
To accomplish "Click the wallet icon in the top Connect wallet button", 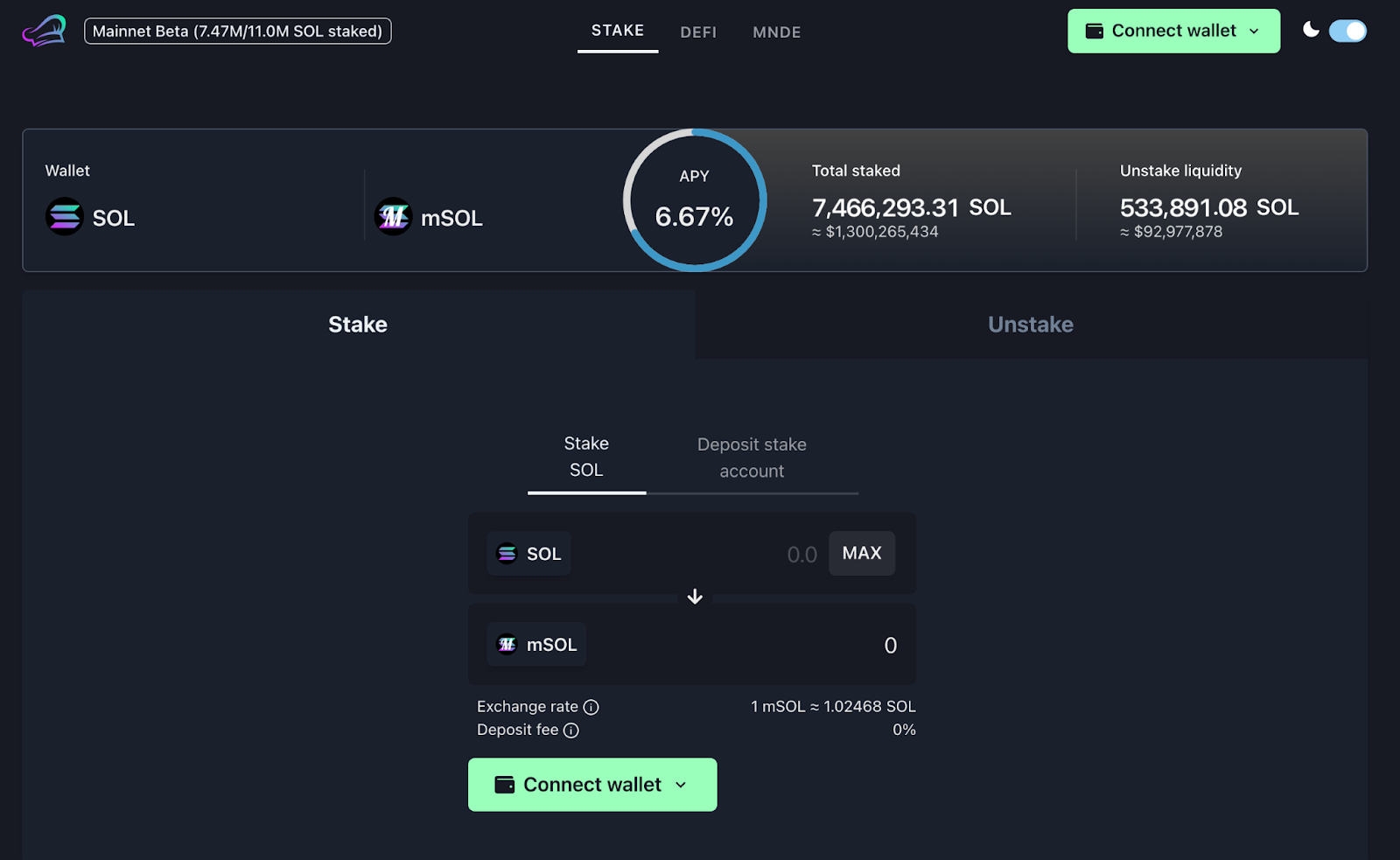I will pos(1094,31).
